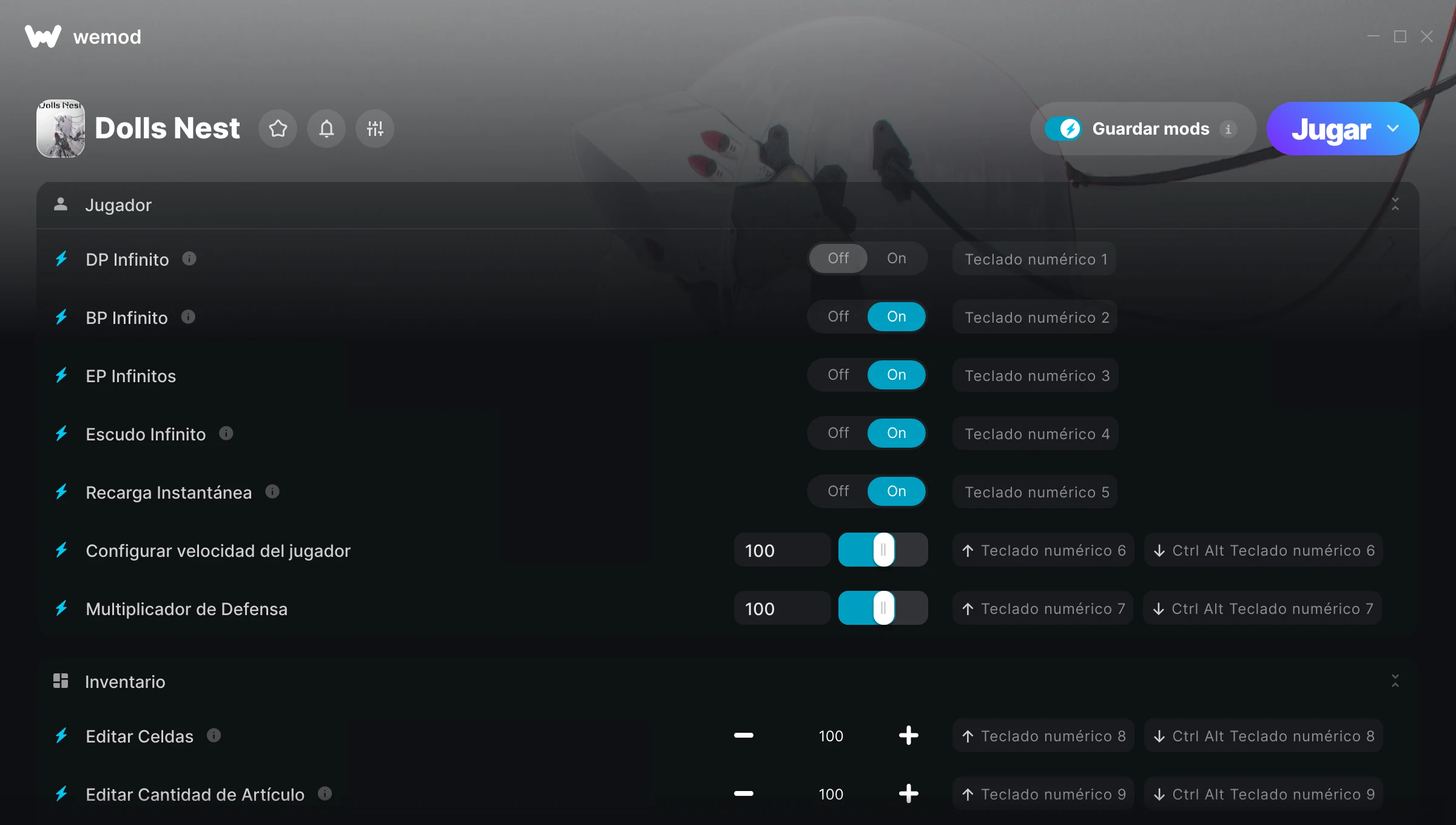The image size is (1456, 825).
Task: Show info for Escudo Infinito
Action: click(x=226, y=433)
